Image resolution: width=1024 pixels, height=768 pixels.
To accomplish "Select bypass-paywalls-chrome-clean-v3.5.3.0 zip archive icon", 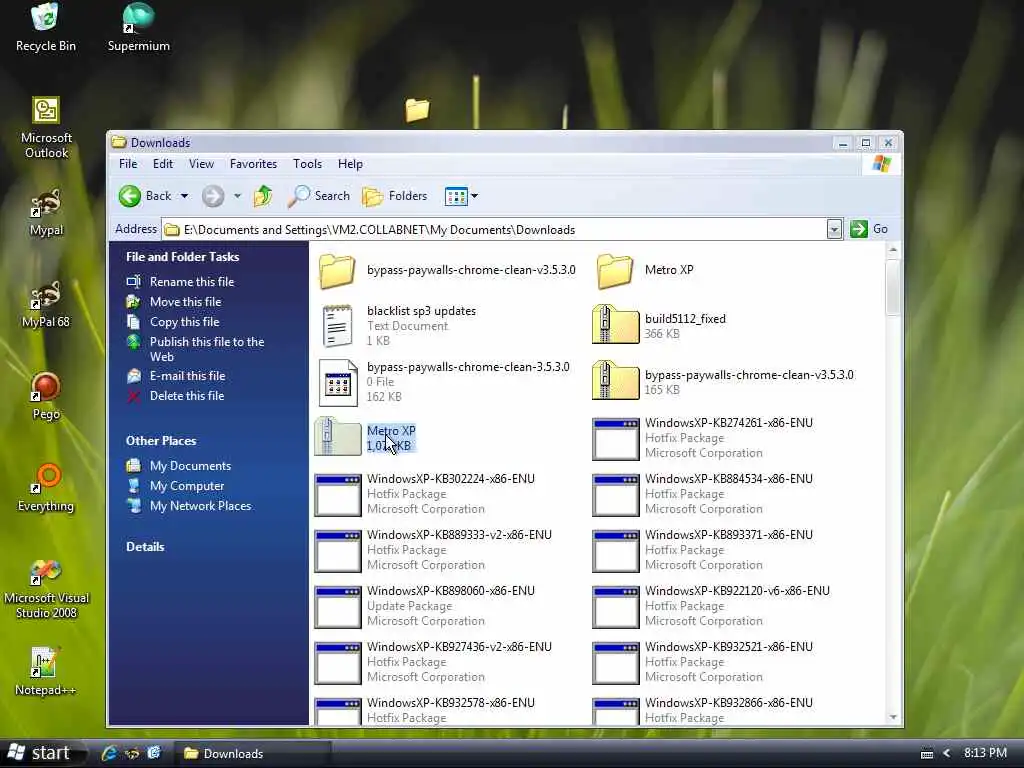I will tap(615, 381).
